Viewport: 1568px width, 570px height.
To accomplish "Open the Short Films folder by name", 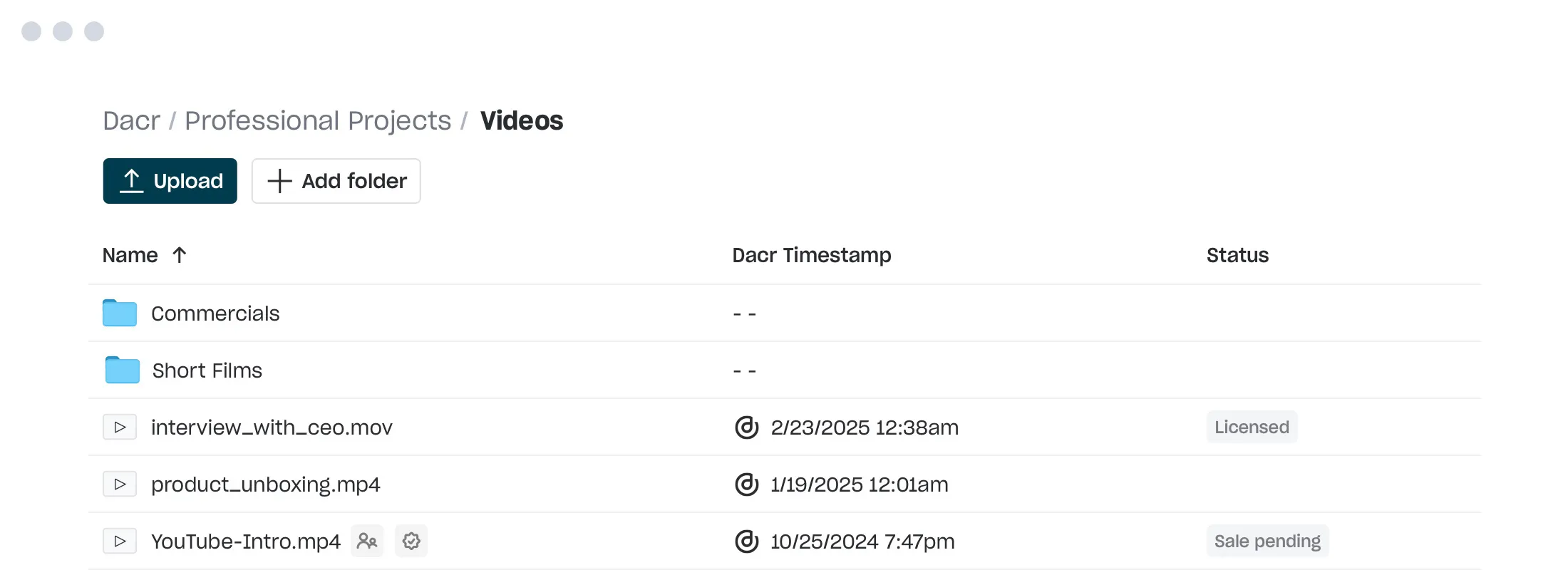I will pyautogui.click(x=207, y=370).
